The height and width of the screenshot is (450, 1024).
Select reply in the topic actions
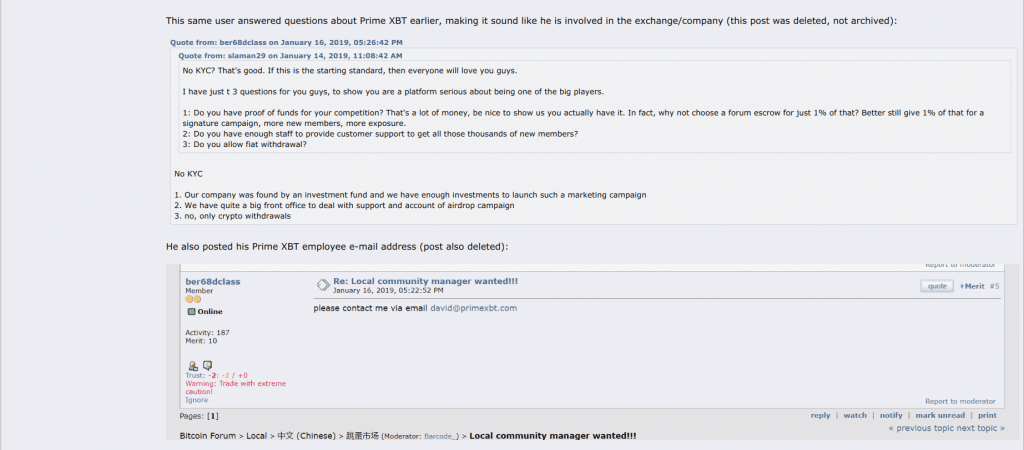click(820, 415)
